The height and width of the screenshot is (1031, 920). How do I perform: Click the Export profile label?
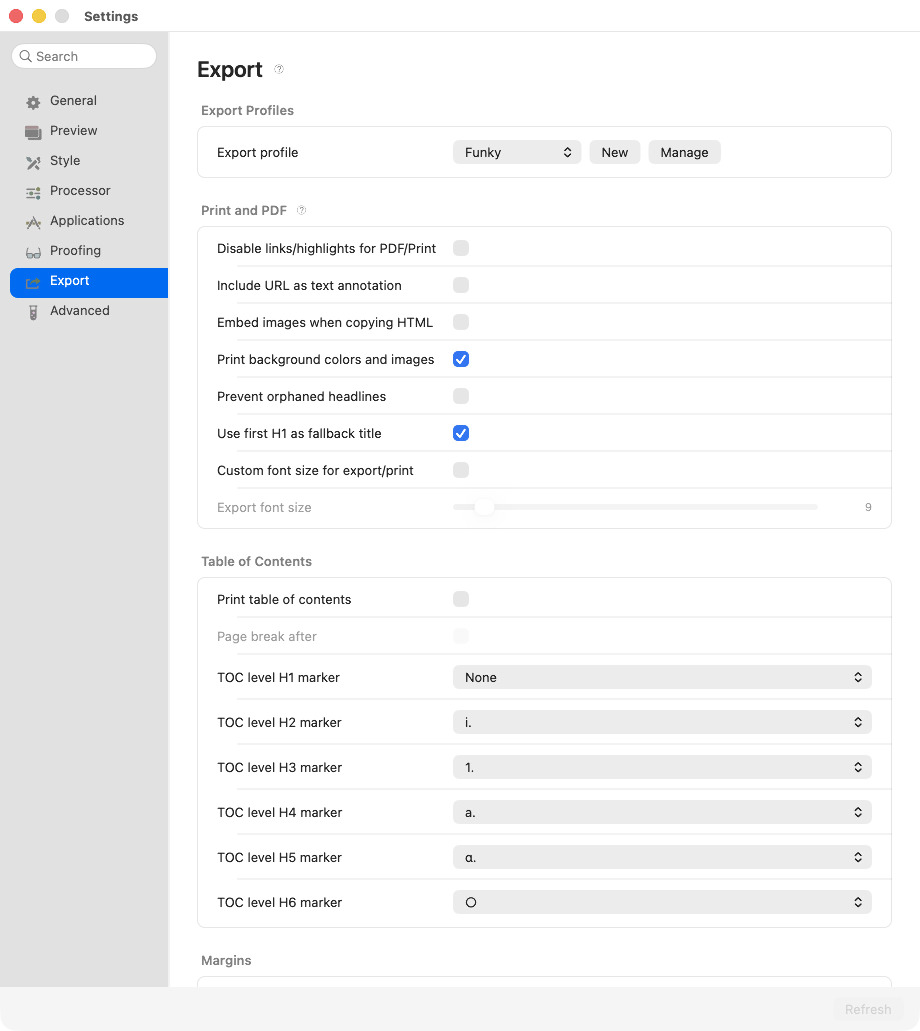(x=258, y=153)
